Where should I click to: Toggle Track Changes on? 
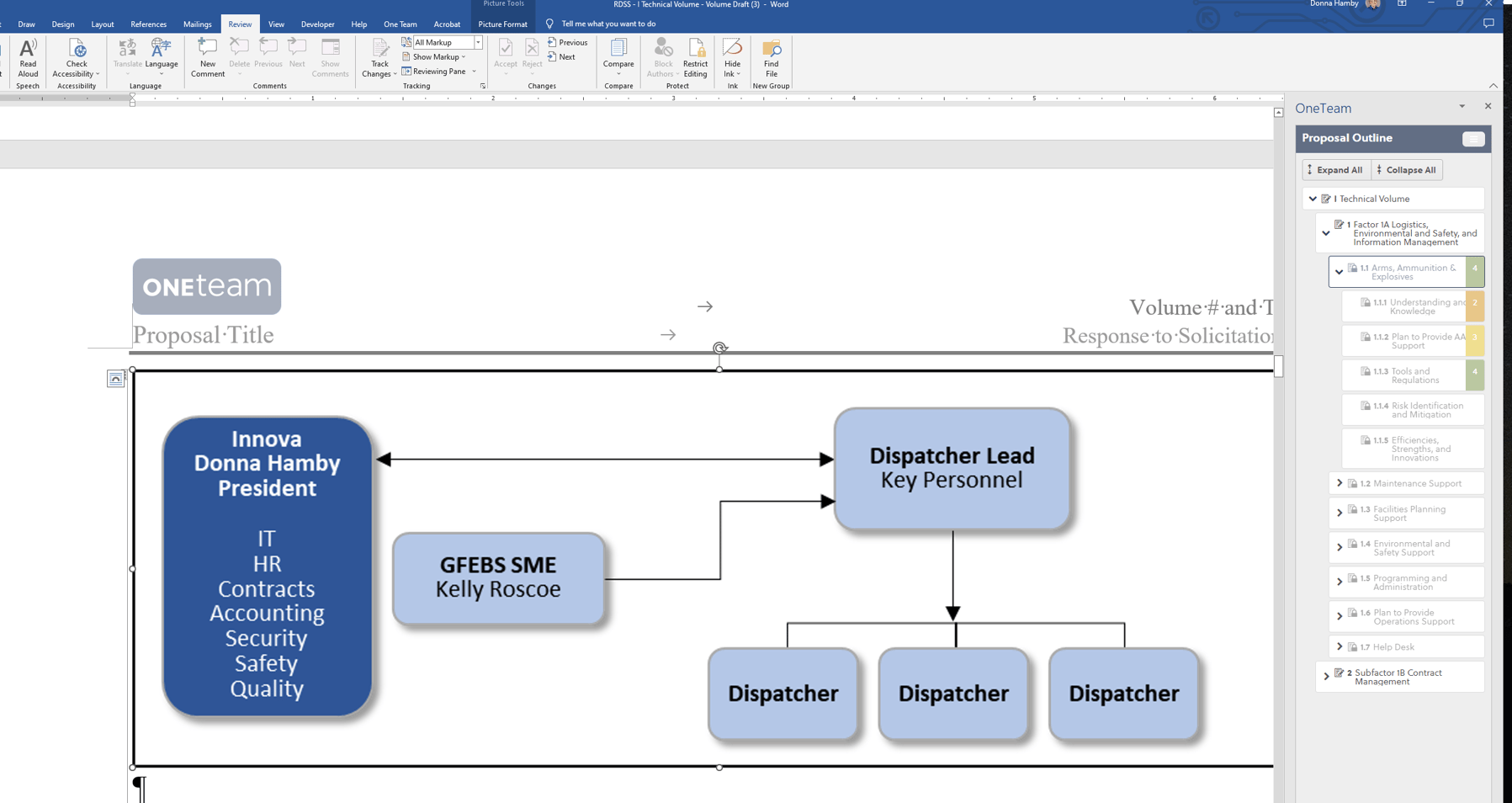point(378,59)
